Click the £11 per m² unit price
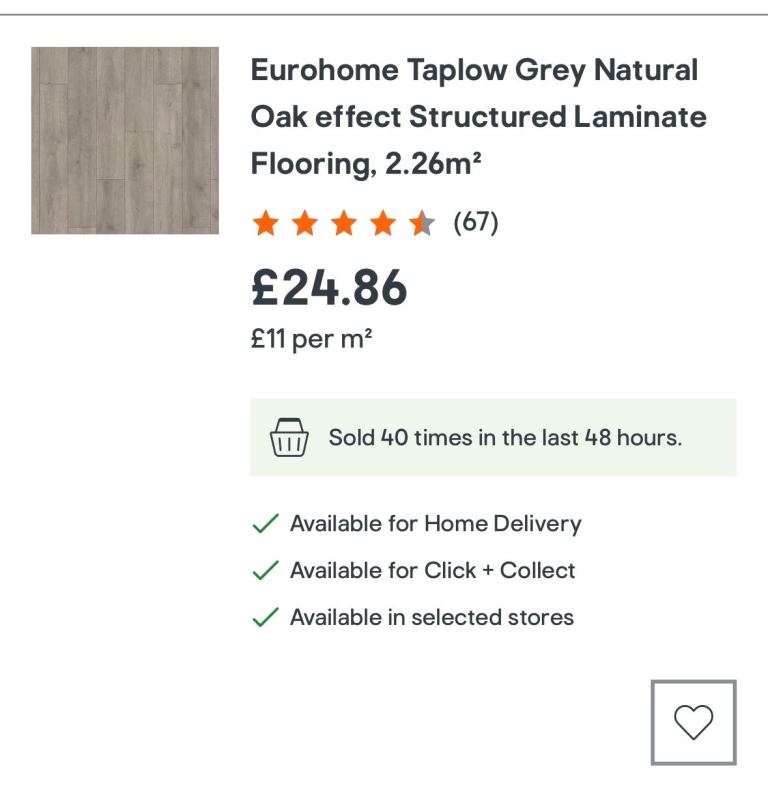Screen dimensions: 768x789 pos(312,340)
